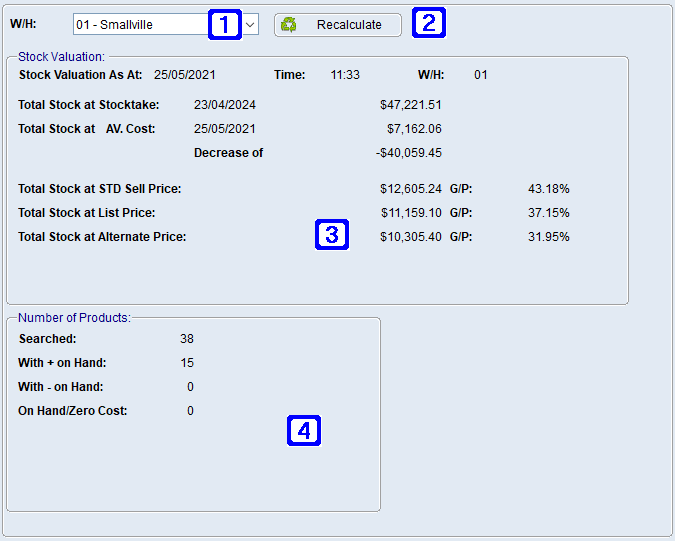Select the '01 - Smallville' warehouse field
Screen dimensions: 675x541
166,25
